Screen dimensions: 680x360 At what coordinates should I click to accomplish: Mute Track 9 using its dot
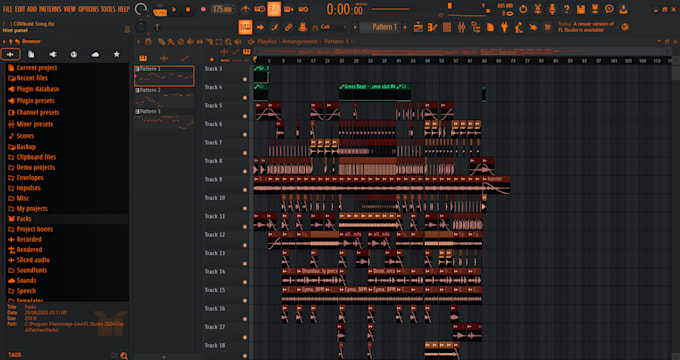245,190
